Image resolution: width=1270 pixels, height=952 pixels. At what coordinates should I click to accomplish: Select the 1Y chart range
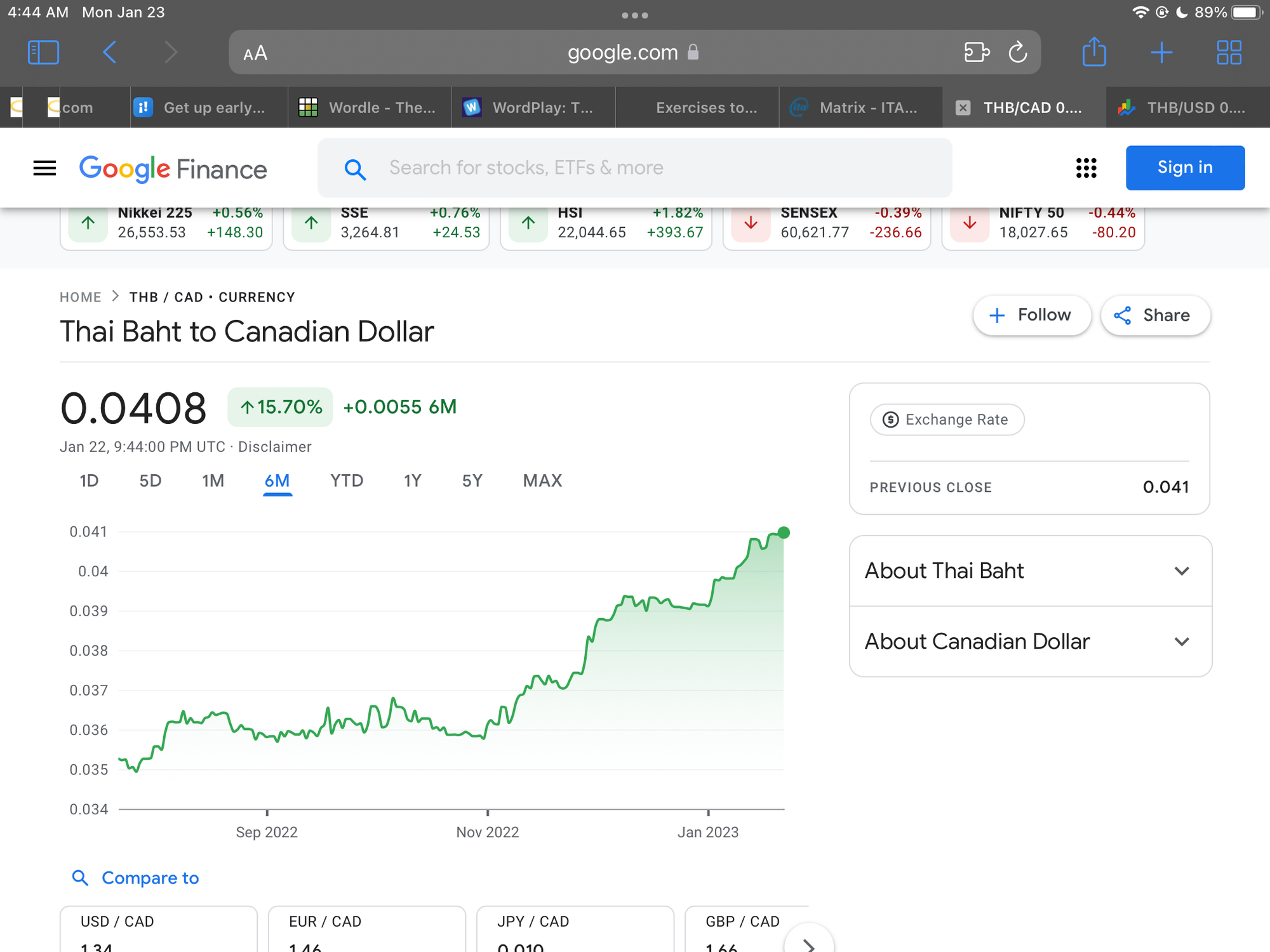(x=413, y=480)
